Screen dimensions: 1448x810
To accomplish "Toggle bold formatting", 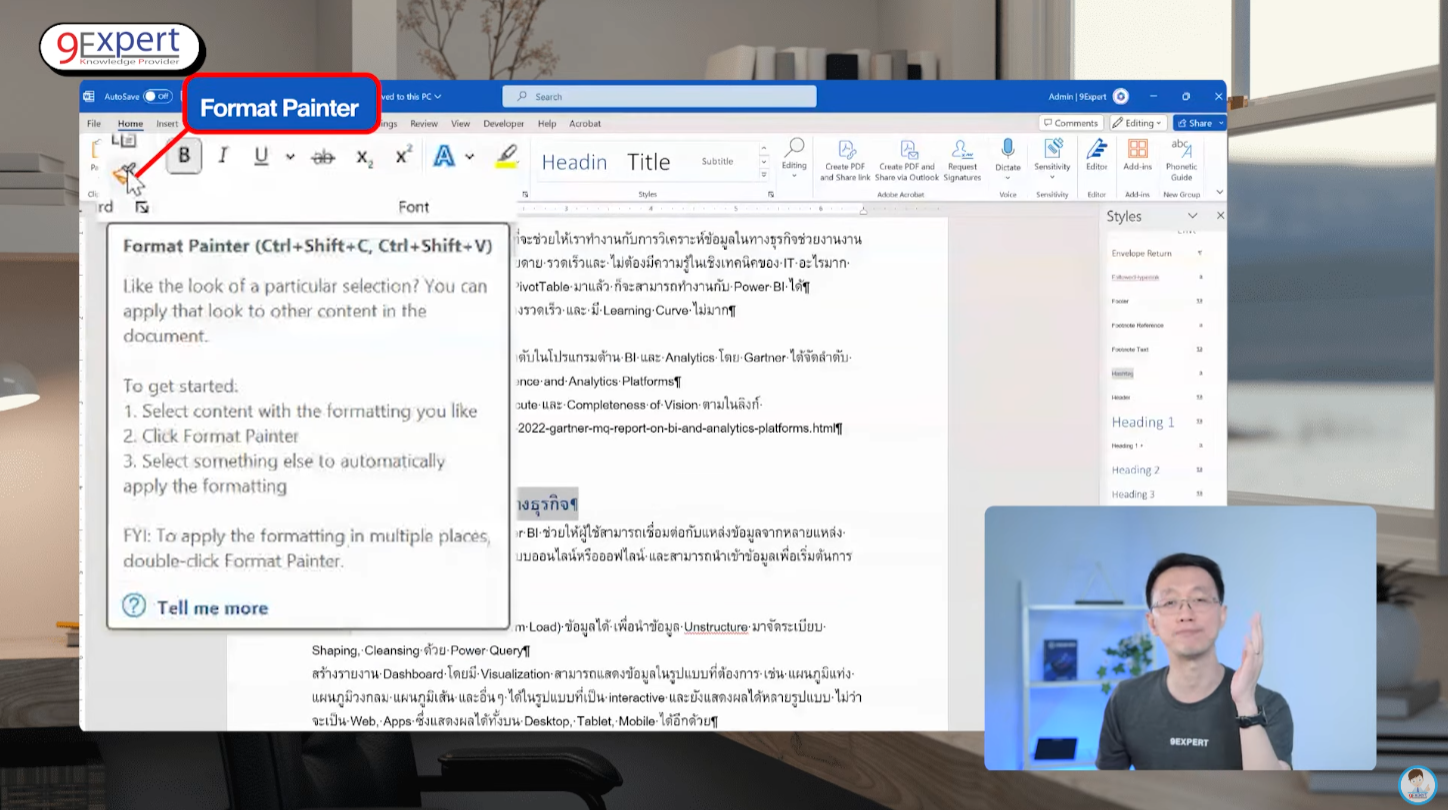I will tap(183, 157).
